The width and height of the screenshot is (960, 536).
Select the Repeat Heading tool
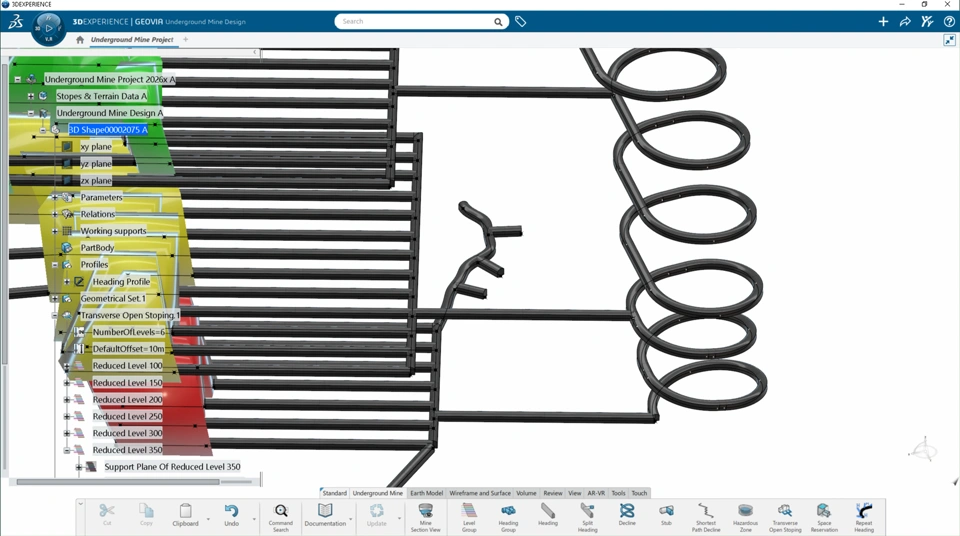pos(864,511)
